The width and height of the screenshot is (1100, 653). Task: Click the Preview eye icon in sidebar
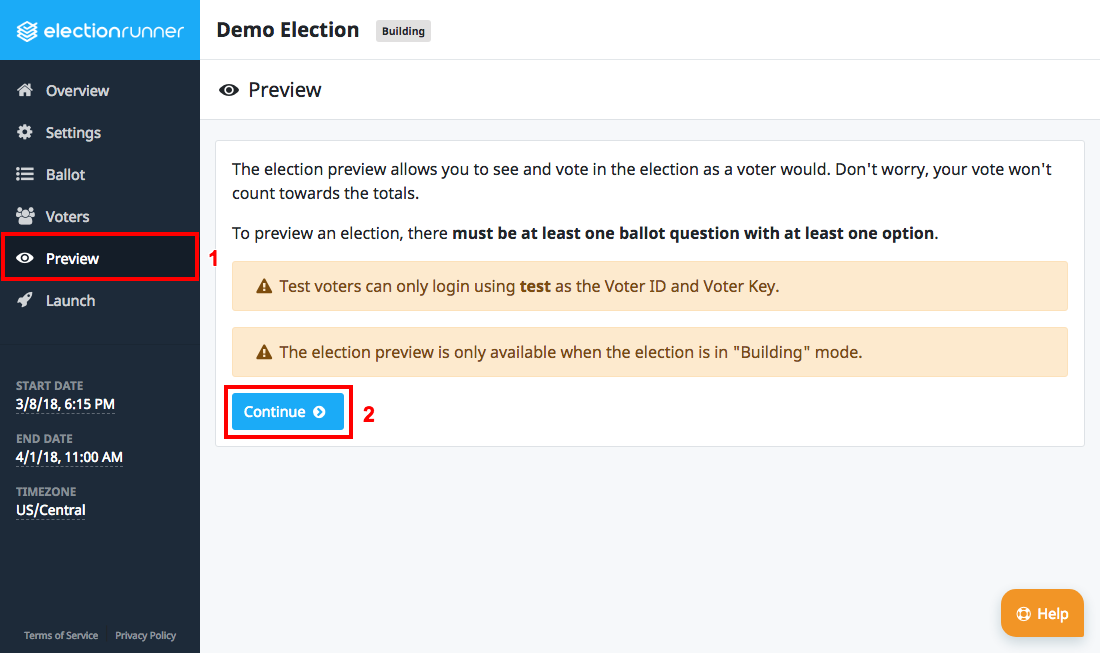[25, 258]
